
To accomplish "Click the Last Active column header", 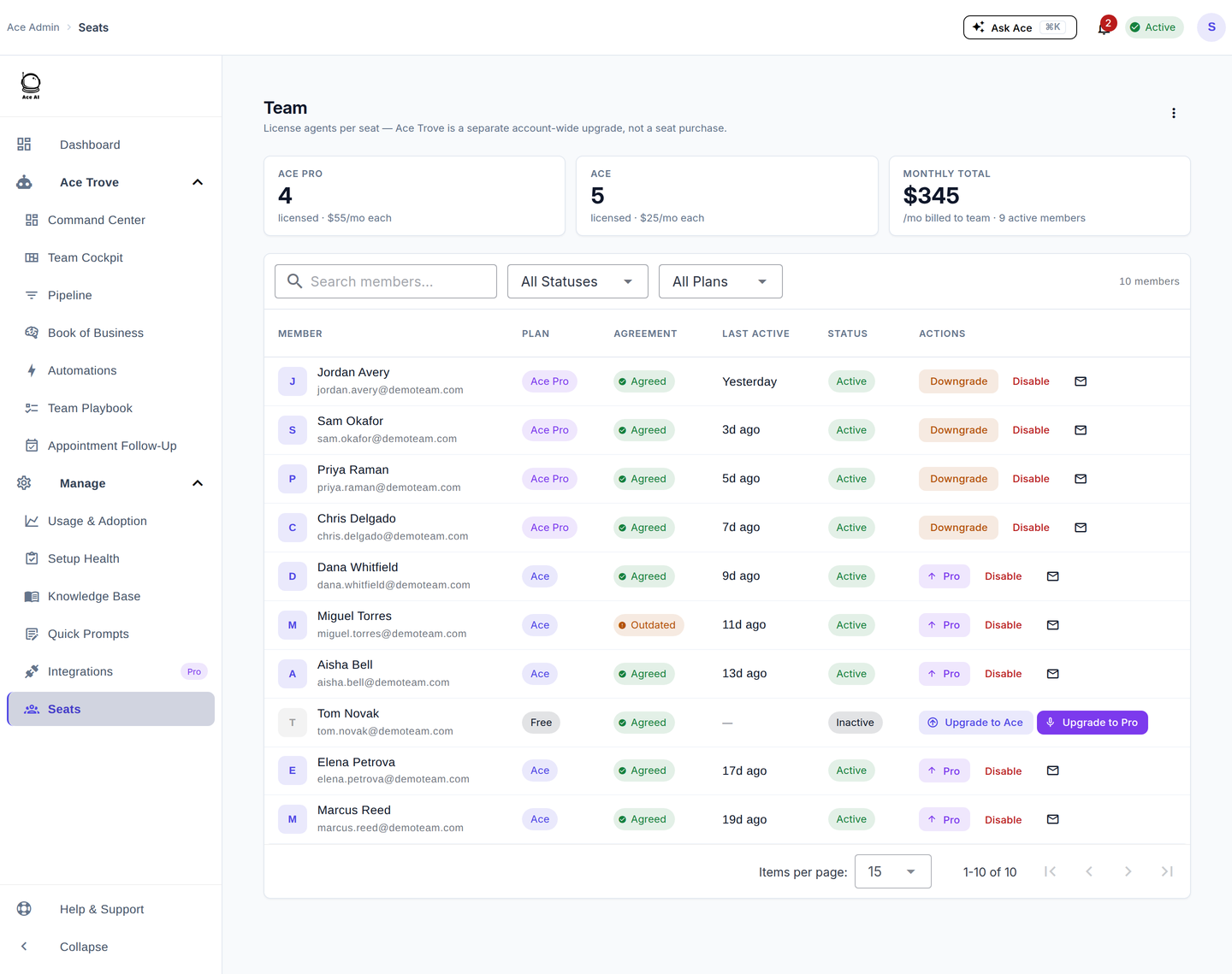I will click(755, 334).
